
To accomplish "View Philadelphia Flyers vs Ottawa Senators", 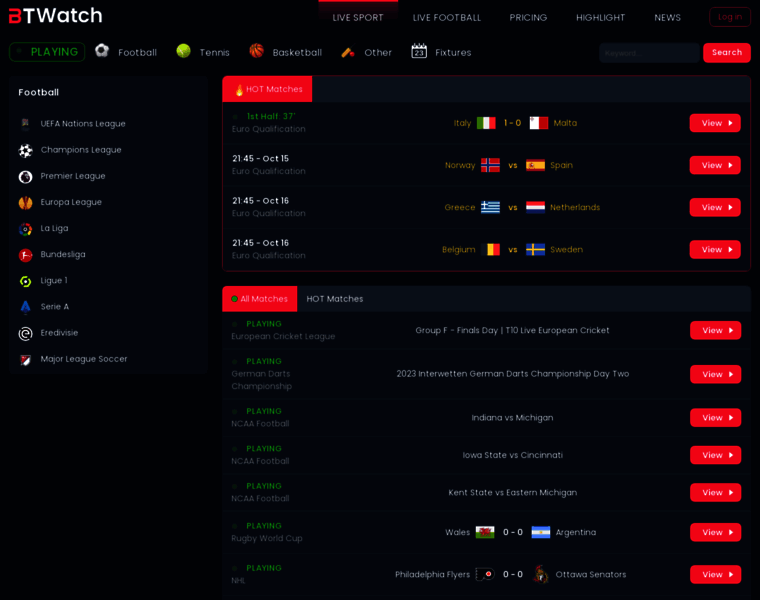I will point(715,574).
